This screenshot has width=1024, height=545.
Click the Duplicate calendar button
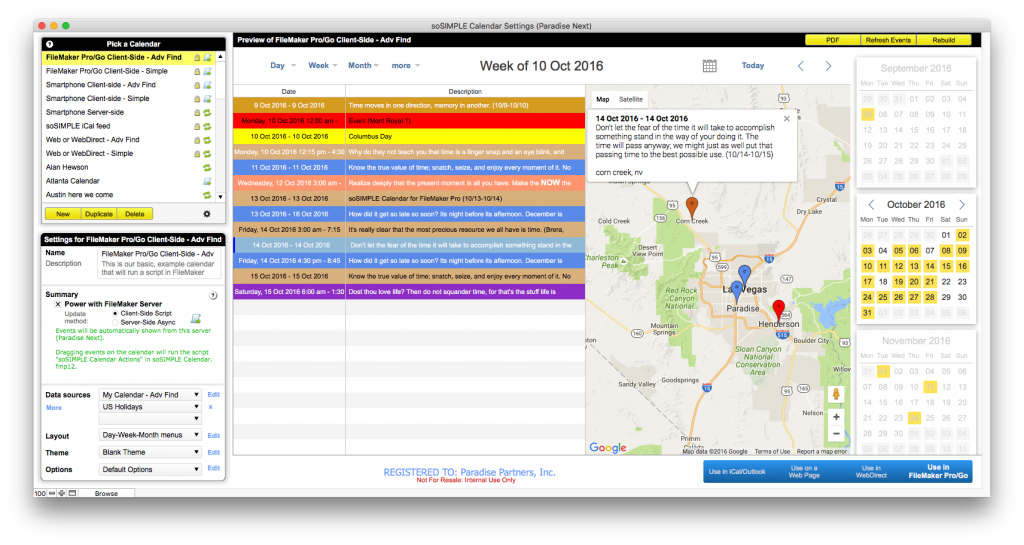pyautogui.click(x=99, y=214)
